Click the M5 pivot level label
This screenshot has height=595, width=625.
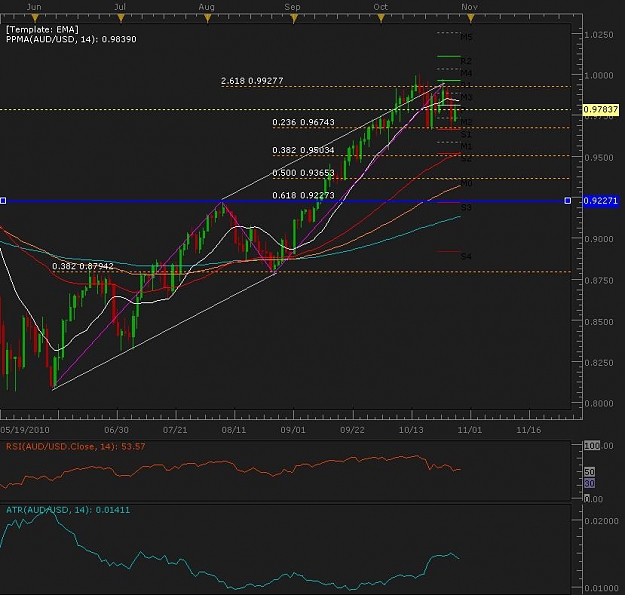pos(466,37)
